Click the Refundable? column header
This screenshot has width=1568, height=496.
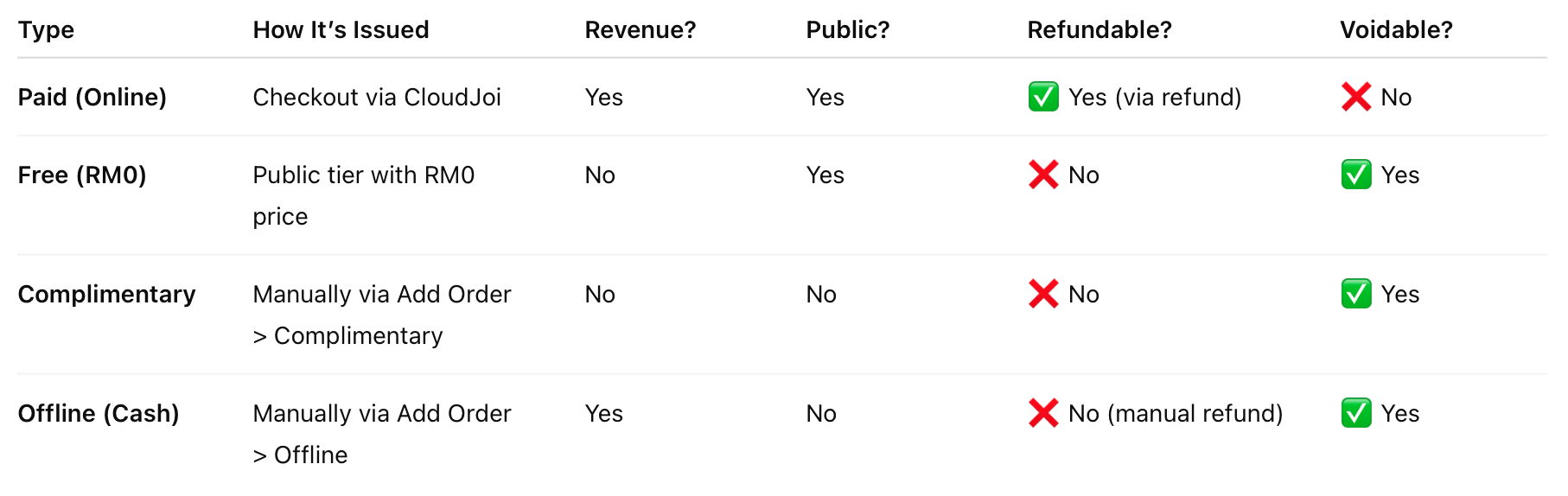point(1099,30)
